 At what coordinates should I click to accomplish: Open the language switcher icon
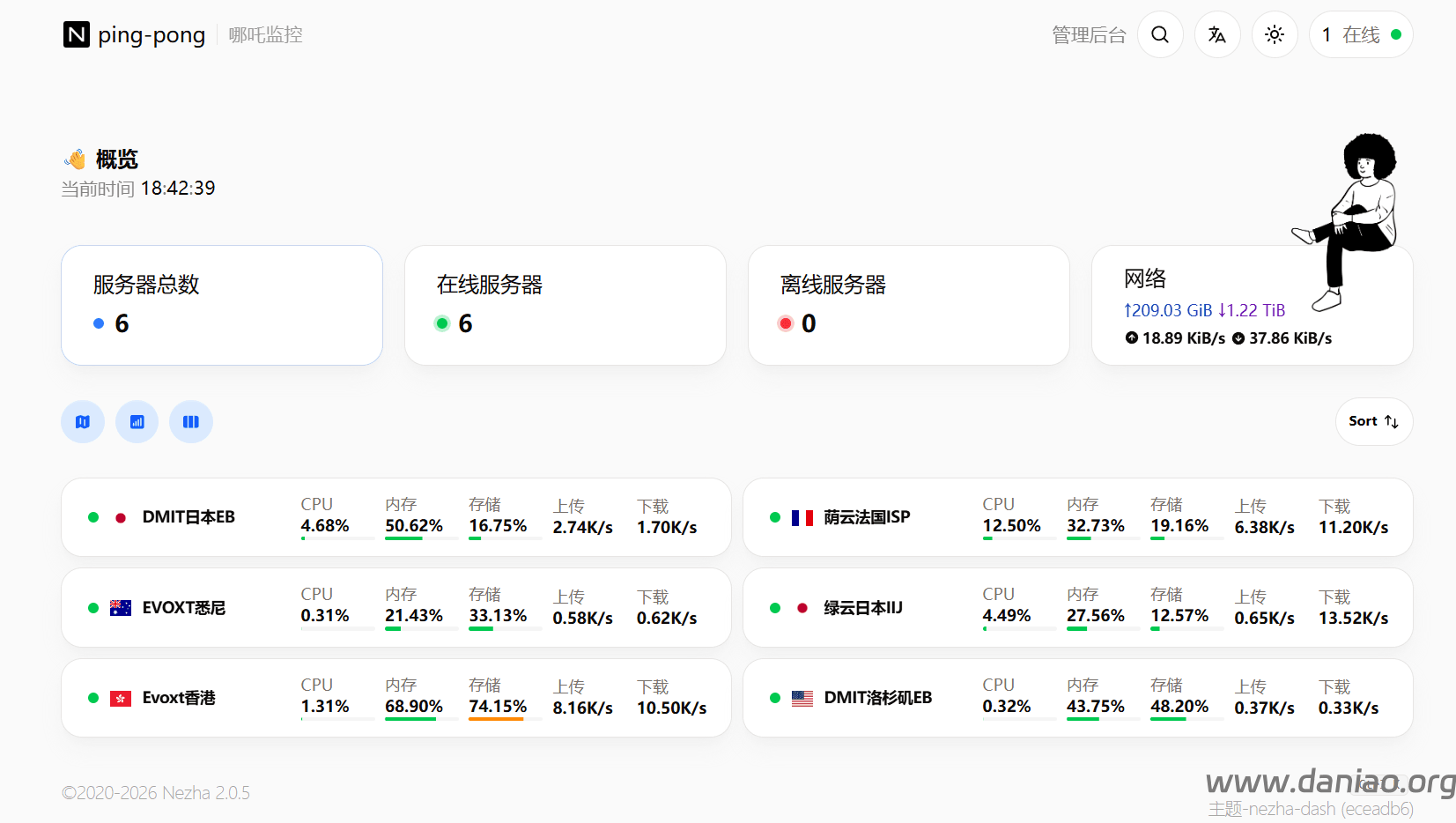pos(1217,34)
